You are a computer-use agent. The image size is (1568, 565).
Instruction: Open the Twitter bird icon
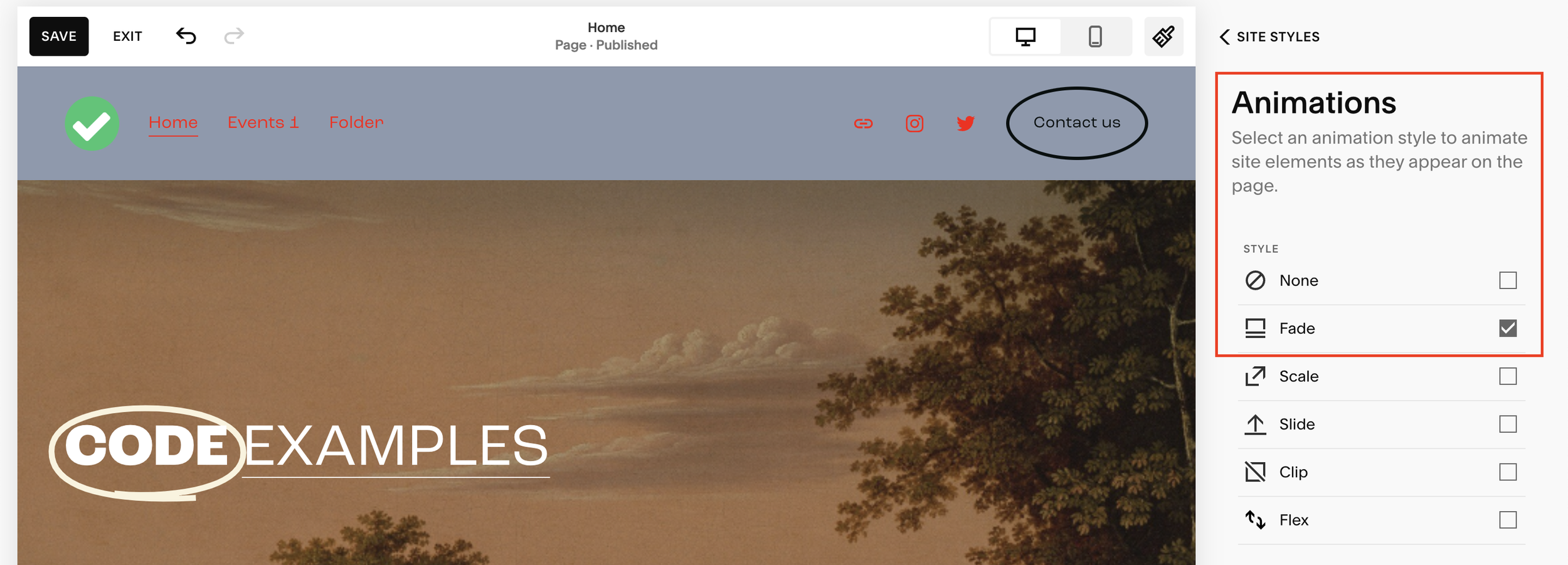(966, 124)
